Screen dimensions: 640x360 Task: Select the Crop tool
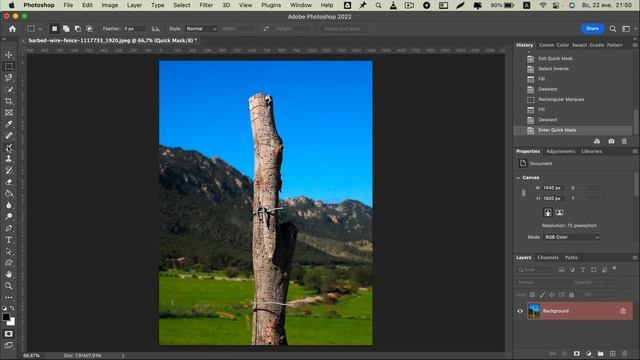9,101
